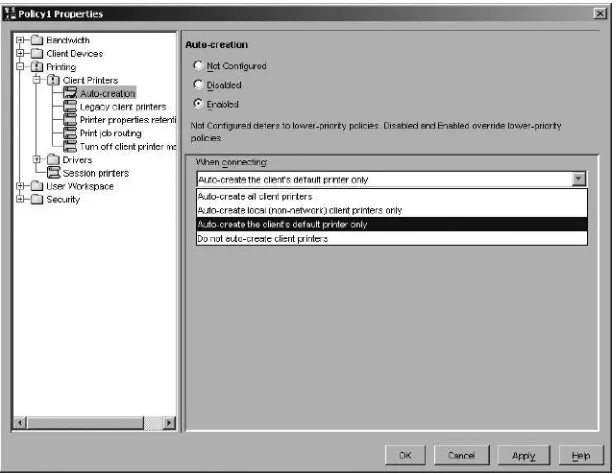Select the Security tree label
The width and height of the screenshot is (616, 474).
(x=63, y=199)
